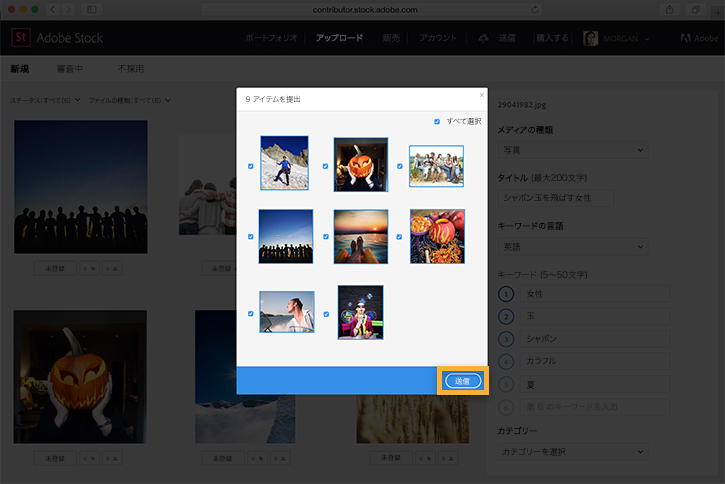The height and width of the screenshot is (484, 725).
Task: Open the キーワードの言語 dropdown showing 英語
Action: [573, 247]
